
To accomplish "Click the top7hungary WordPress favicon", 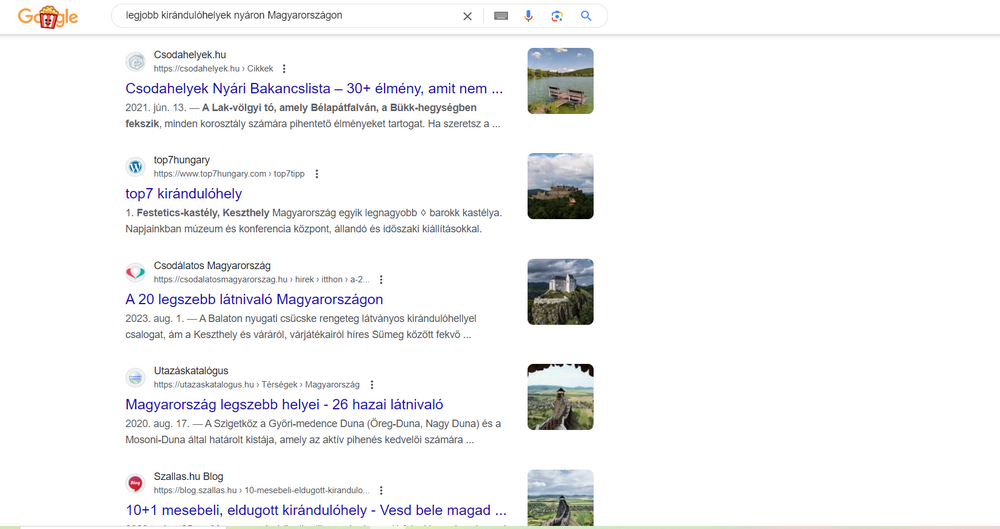I will pos(135,167).
